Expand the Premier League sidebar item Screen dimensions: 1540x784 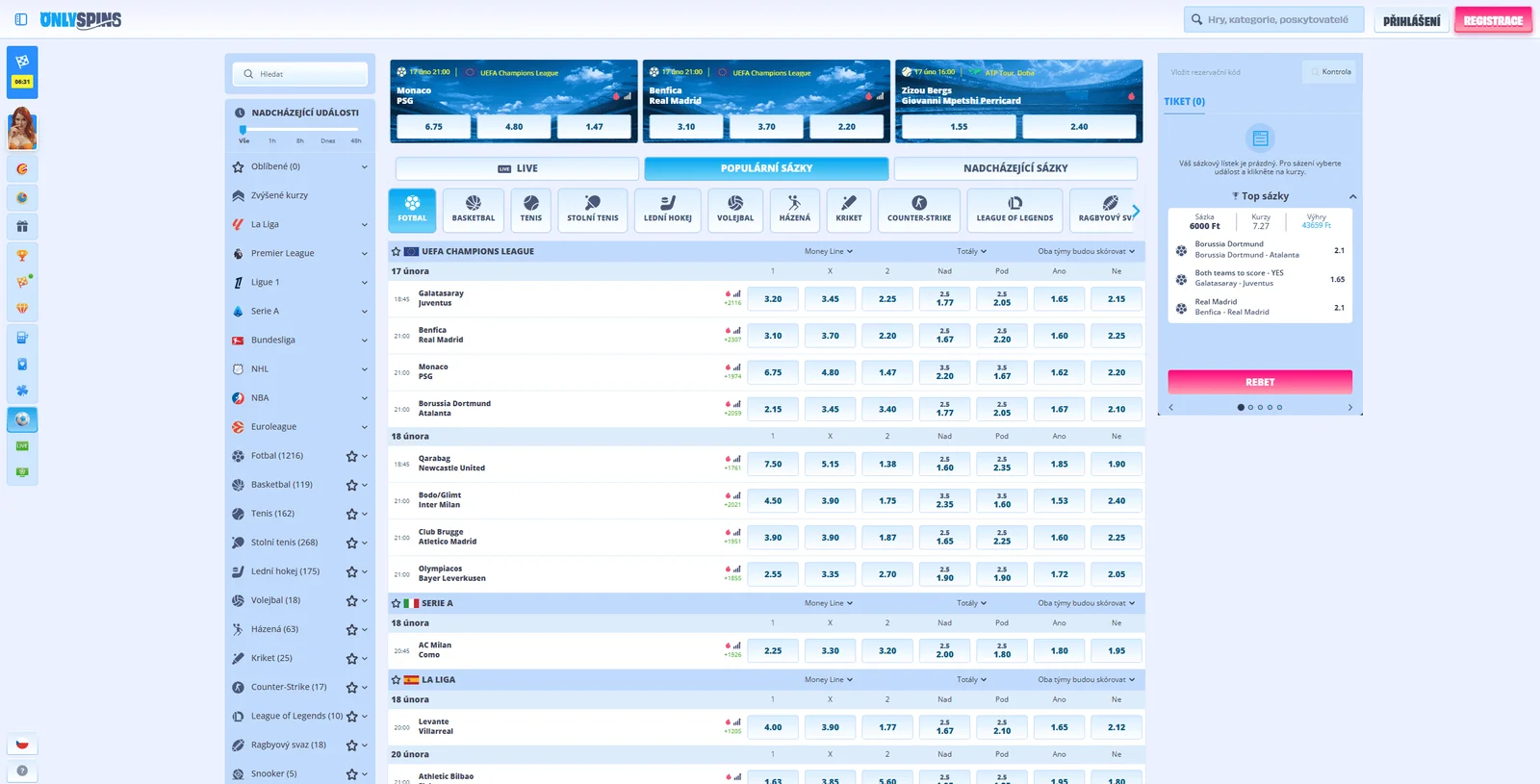(x=364, y=253)
